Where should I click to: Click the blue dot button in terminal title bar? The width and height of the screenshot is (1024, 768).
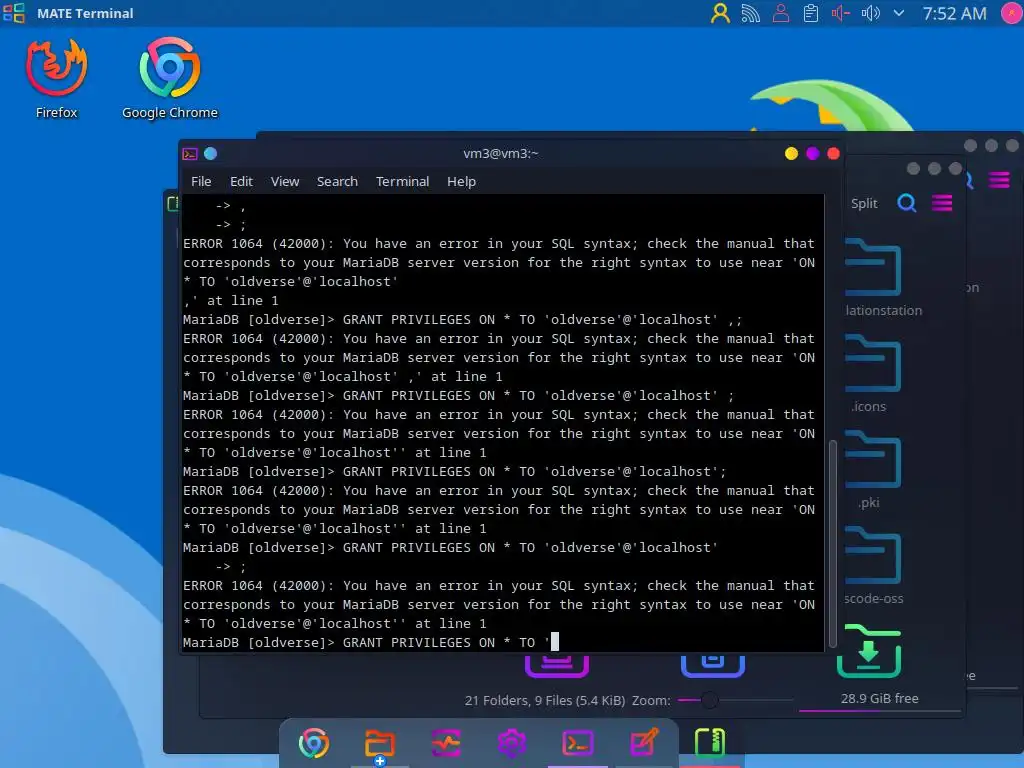210,153
